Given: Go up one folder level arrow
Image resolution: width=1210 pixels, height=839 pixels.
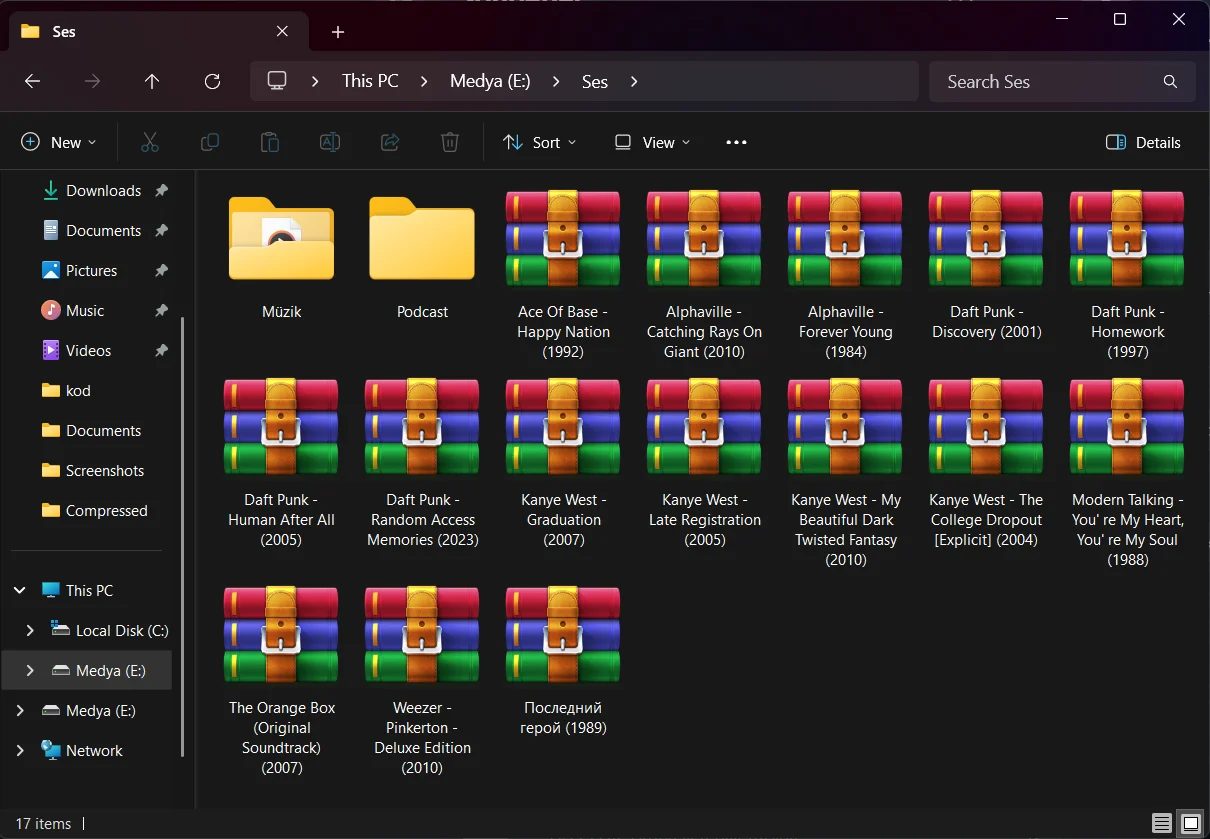Looking at the screenshot, I should click(152, 82).
